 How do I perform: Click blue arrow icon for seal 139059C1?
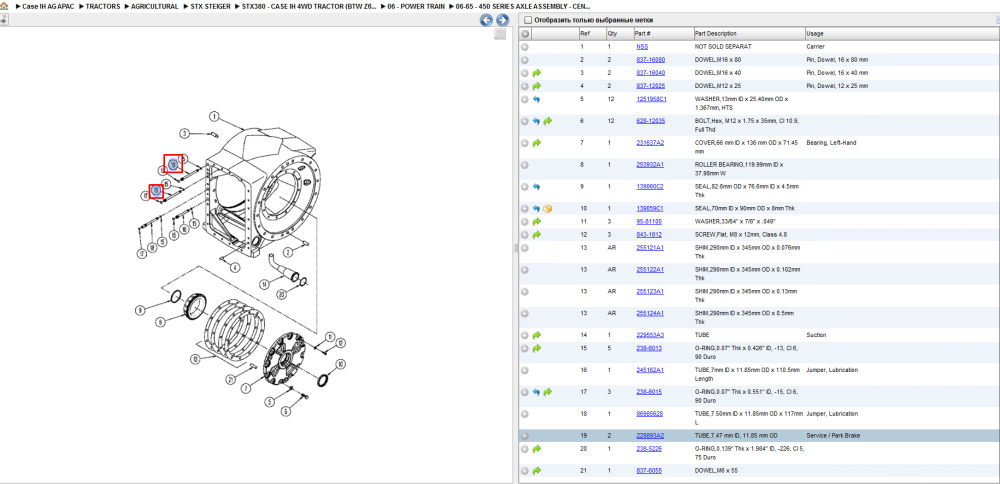536,209
